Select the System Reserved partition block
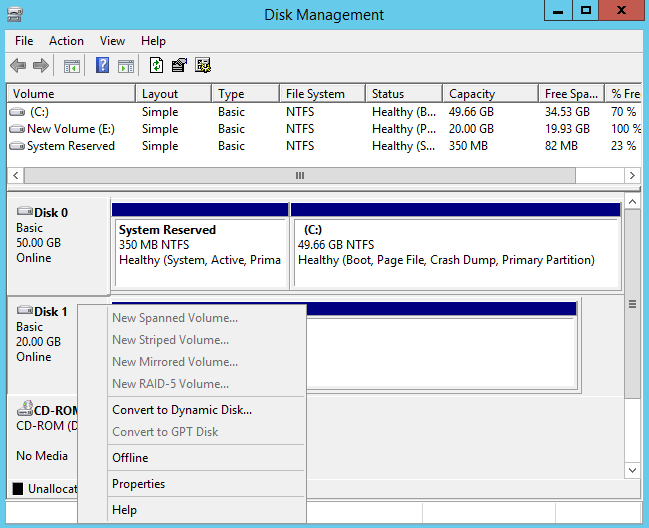 [x=199, y=246]
